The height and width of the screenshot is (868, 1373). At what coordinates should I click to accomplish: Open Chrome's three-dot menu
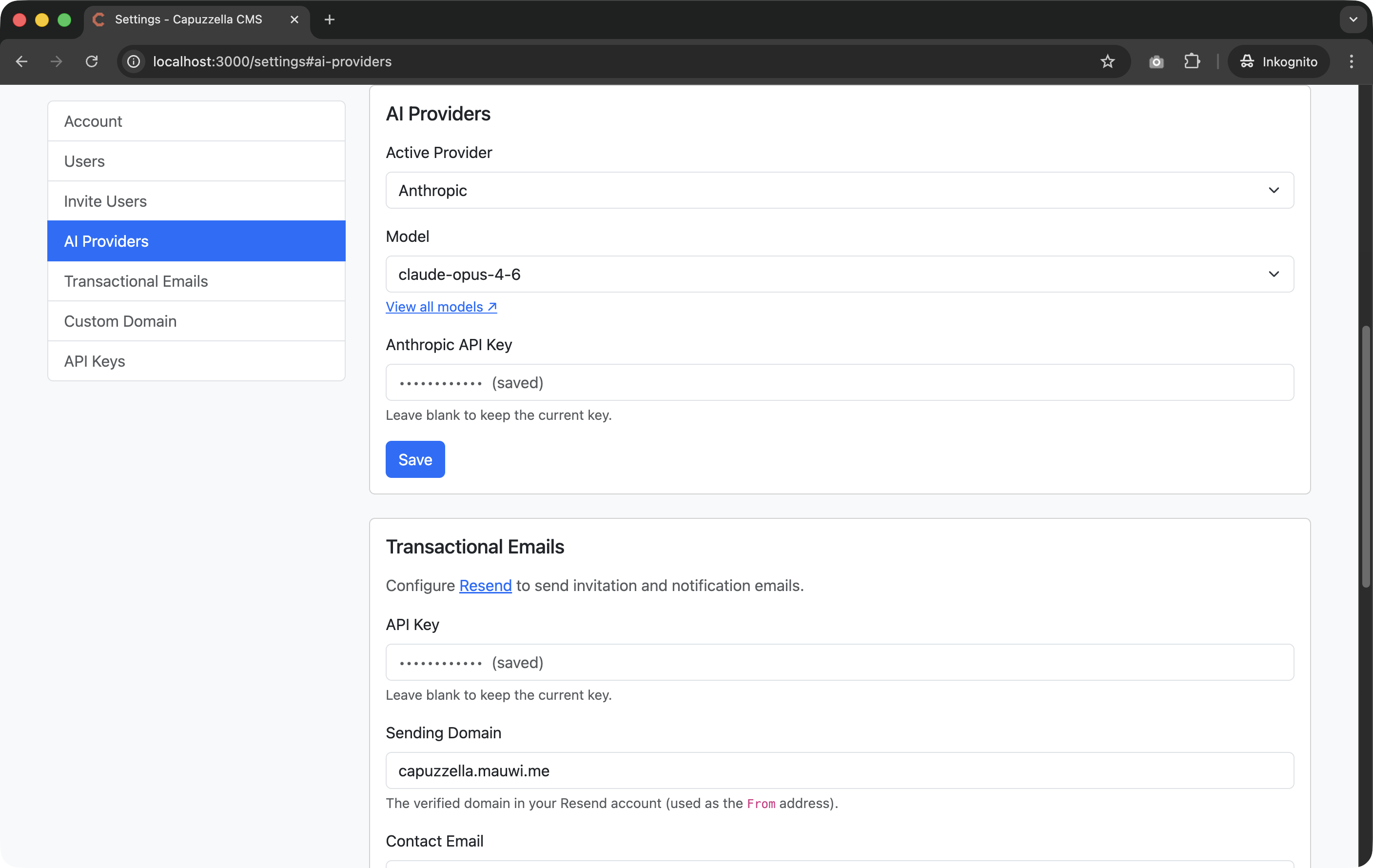(x=1352, y=61)
